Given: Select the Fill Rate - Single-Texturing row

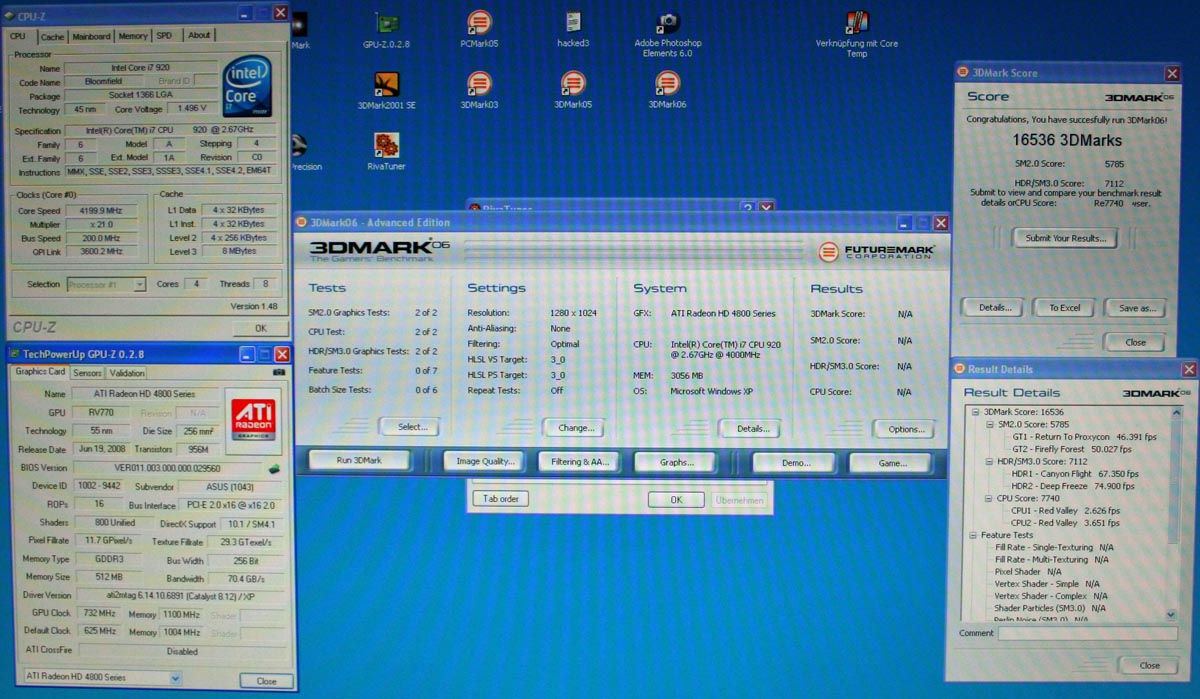Looking at the screenshot, I should click(1054, 547).
